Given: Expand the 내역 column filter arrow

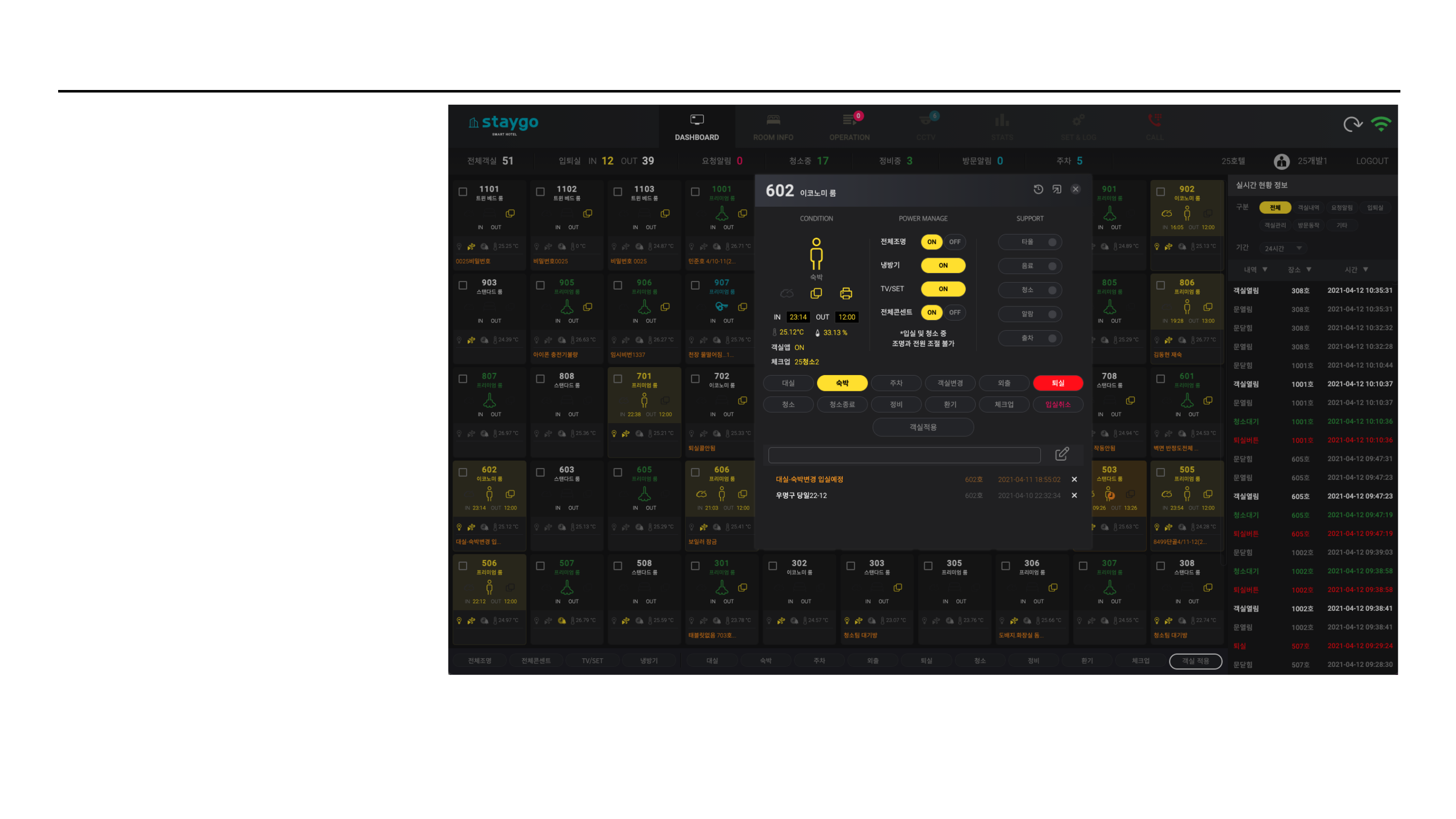Looking at the screenshot, I should click(x=1265, y=269).
